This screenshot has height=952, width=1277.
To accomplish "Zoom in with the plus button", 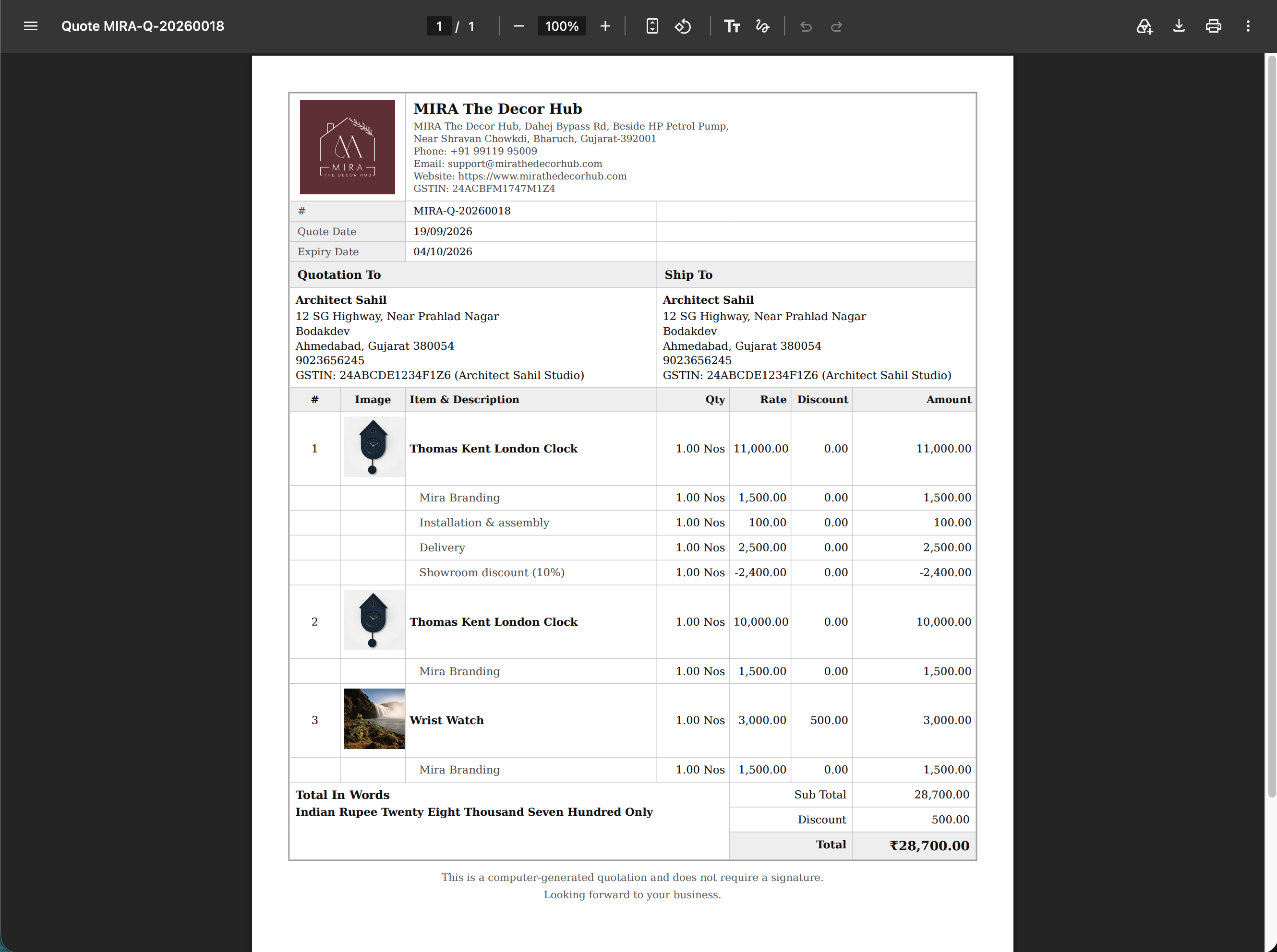I will pos(605,26).
